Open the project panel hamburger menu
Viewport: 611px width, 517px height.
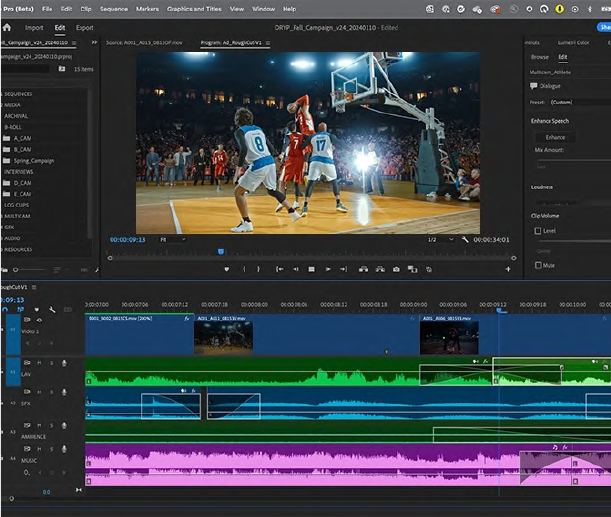74,42
